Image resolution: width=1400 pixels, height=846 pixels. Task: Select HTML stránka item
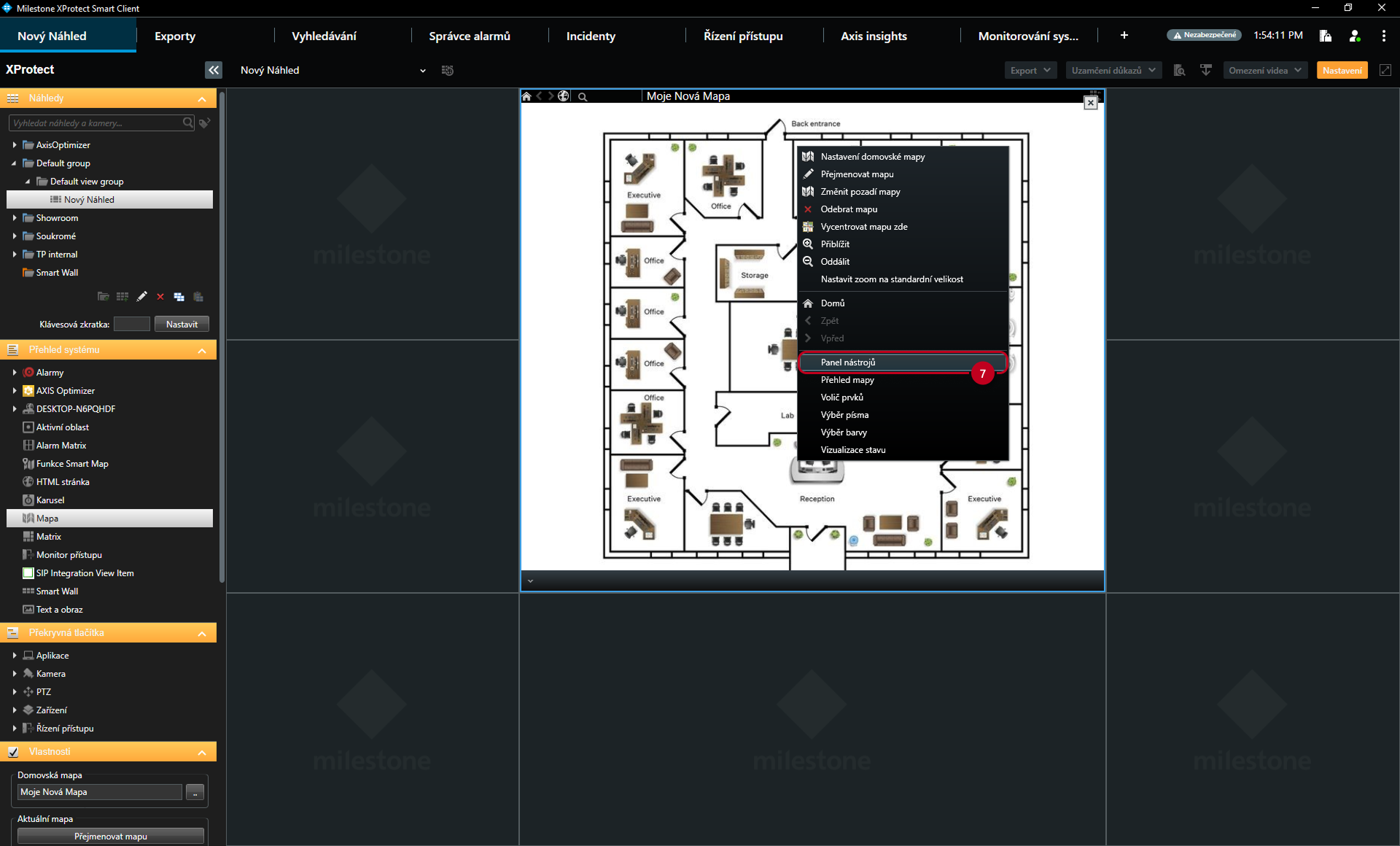point(63,481)
